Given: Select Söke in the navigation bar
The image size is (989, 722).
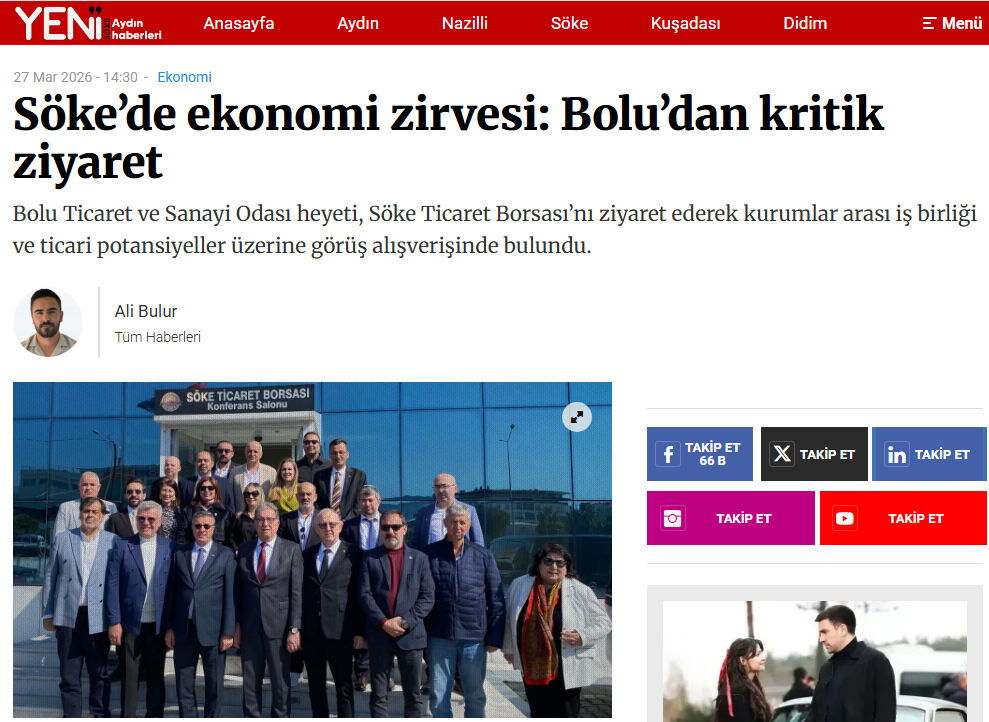Looking at the screenshot, I should 569,23.
